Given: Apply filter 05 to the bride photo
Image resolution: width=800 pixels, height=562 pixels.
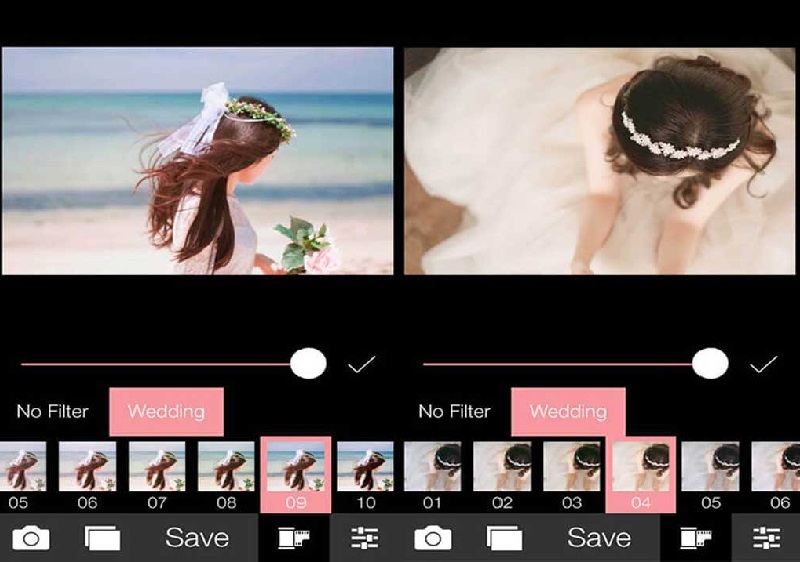Looking at the screenshot, I should [x=711, y=476].
